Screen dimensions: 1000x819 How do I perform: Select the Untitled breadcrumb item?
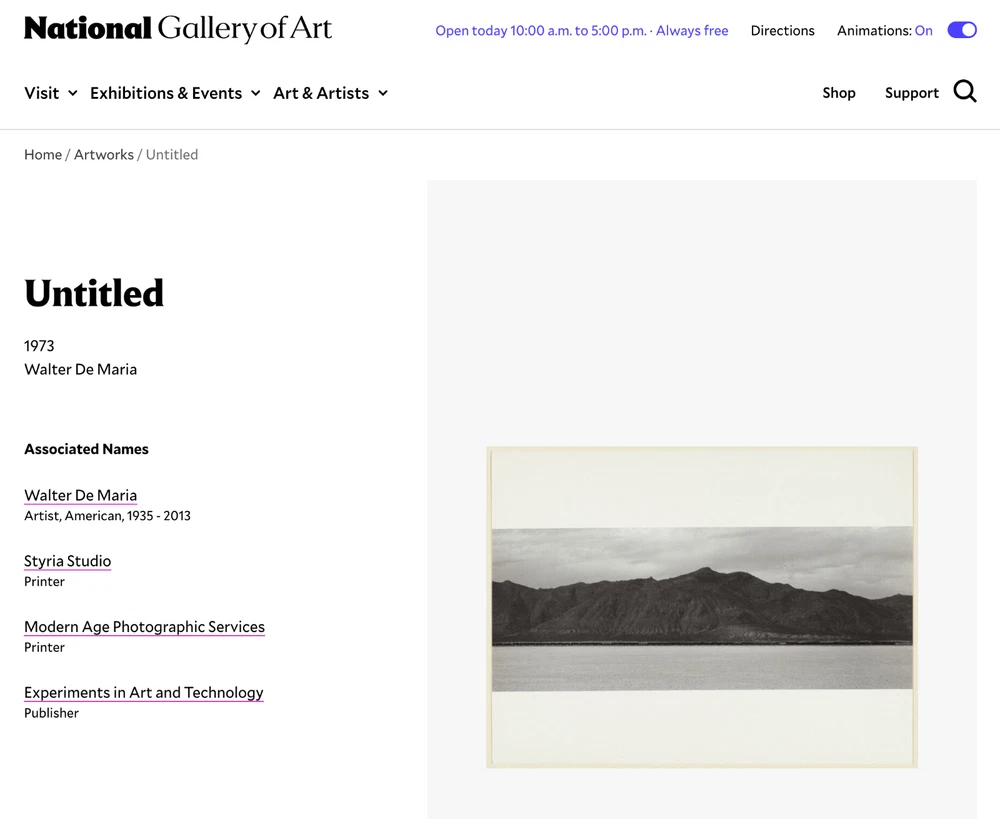(172, 154)
